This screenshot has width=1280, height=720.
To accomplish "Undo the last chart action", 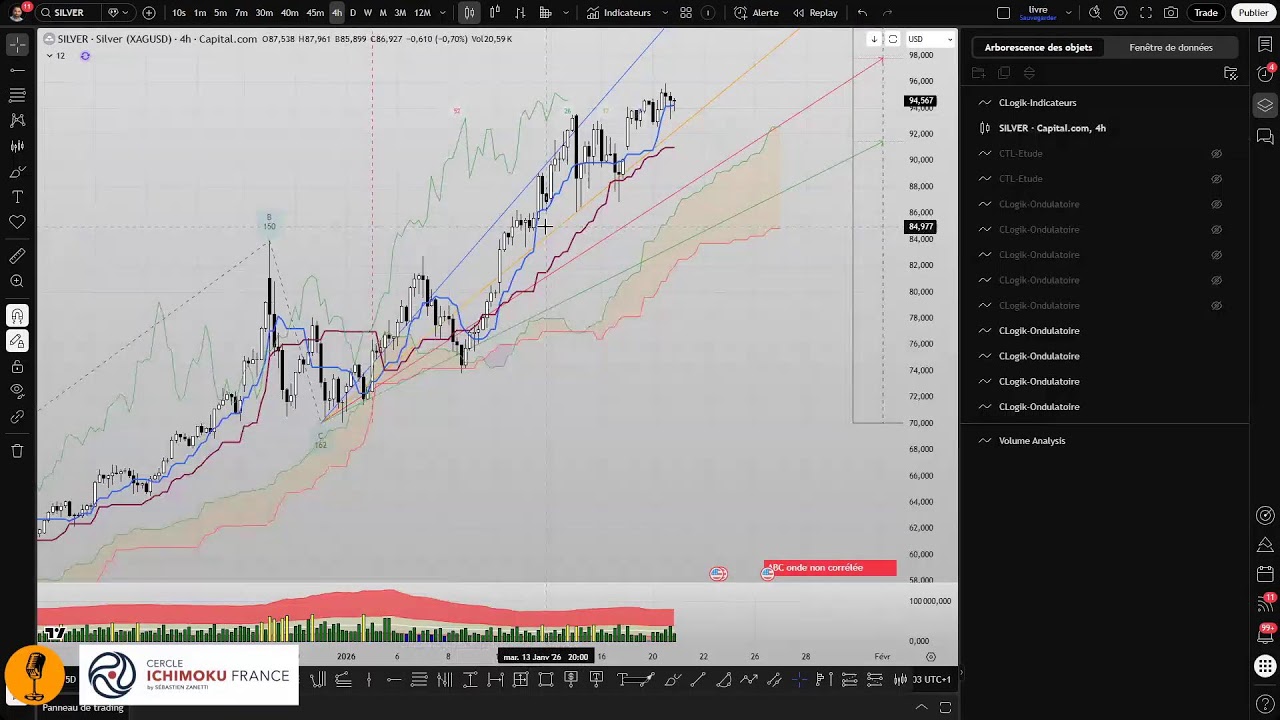I will 862,13.
